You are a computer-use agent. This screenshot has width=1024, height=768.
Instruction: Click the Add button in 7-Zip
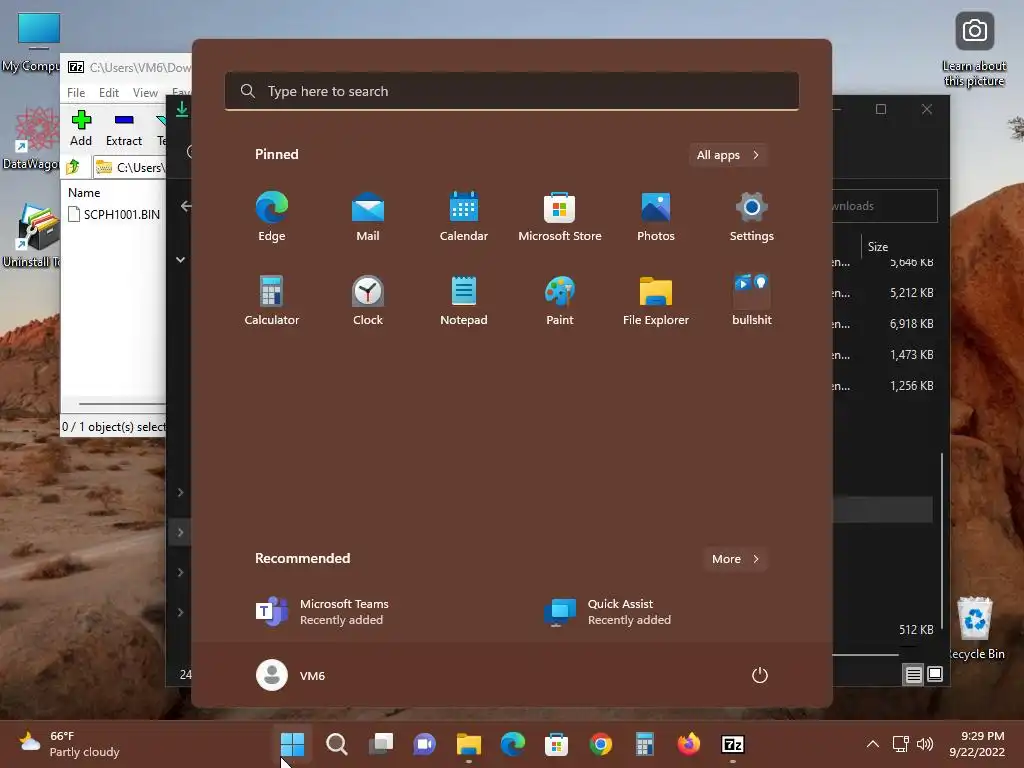tap(81, 129)
